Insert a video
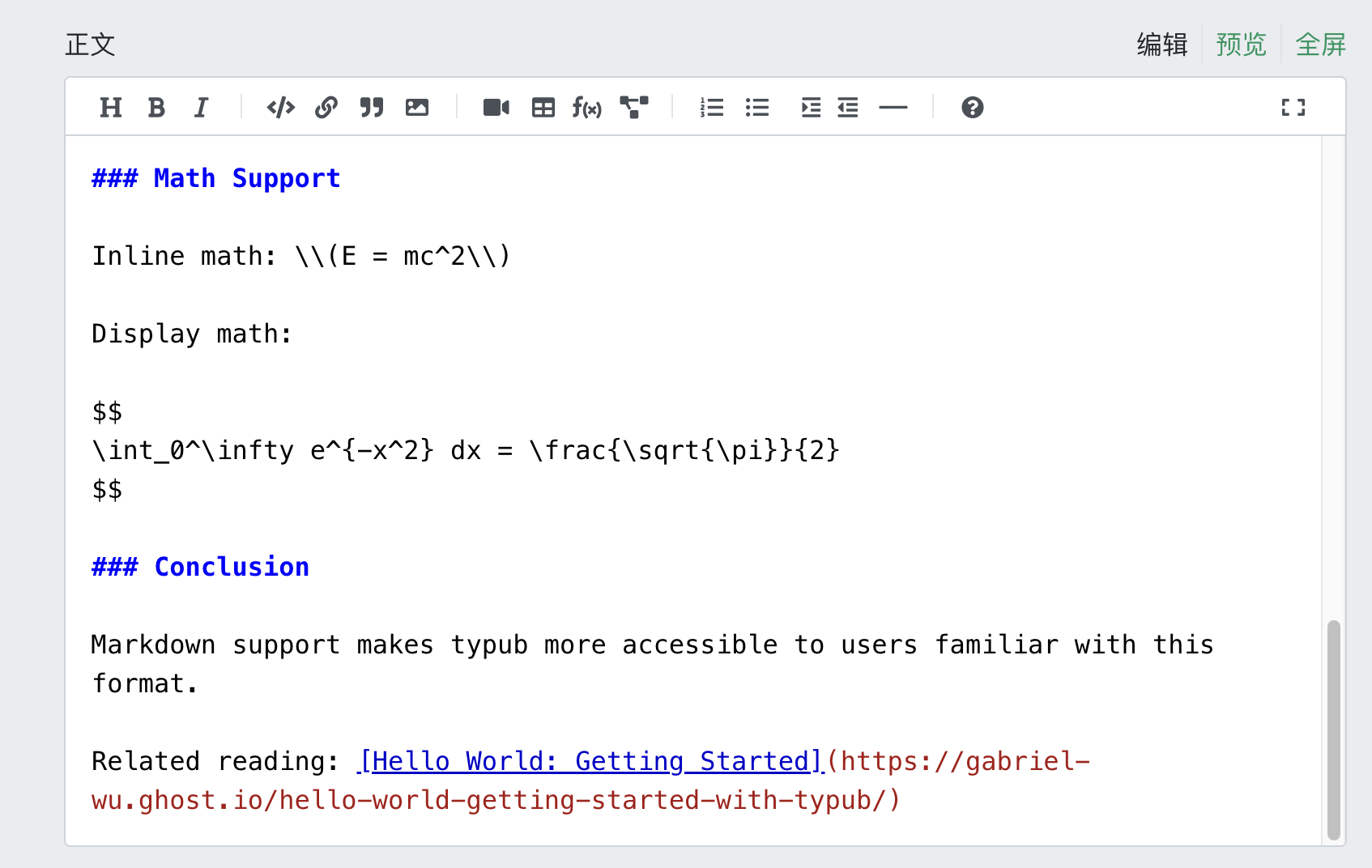 click(x=496, y=108)
